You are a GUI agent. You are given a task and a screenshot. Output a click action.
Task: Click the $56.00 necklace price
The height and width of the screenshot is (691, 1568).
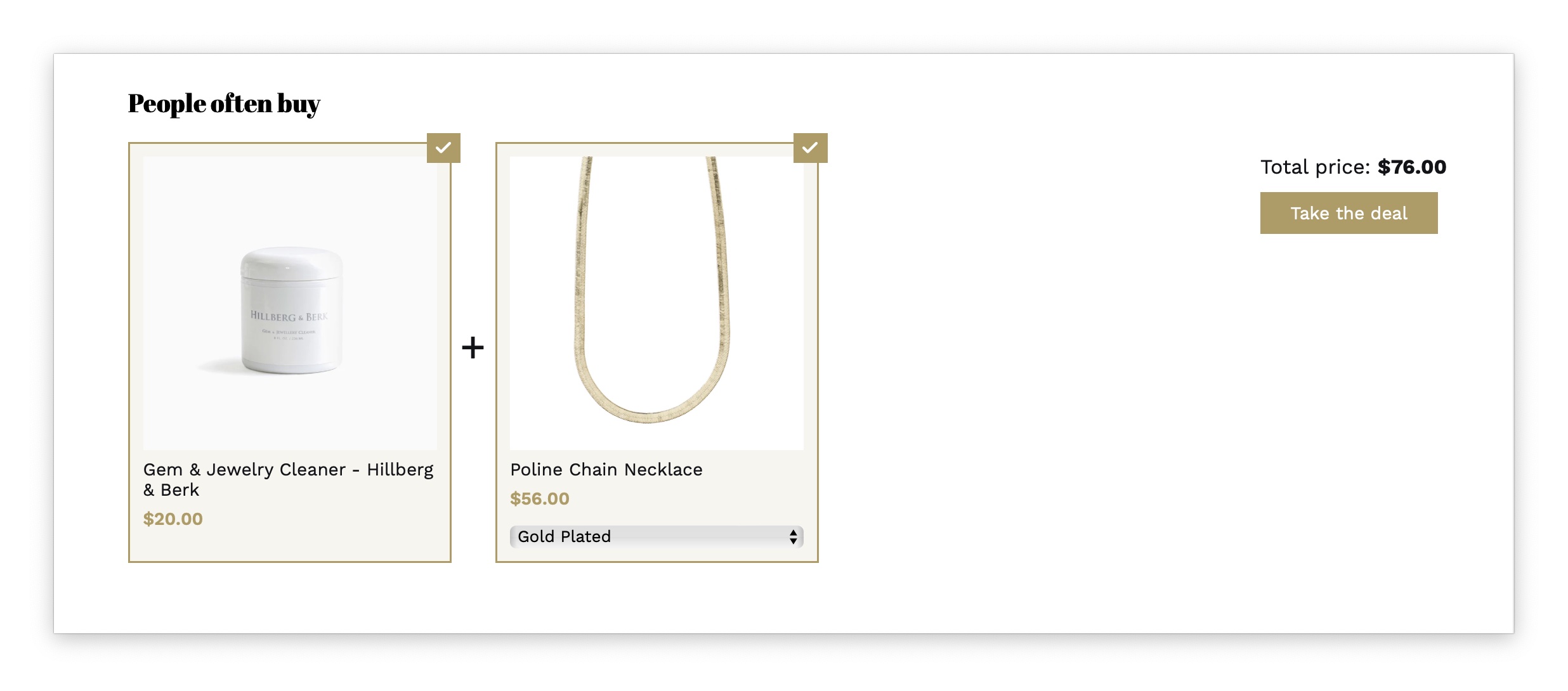pos(539,498)
